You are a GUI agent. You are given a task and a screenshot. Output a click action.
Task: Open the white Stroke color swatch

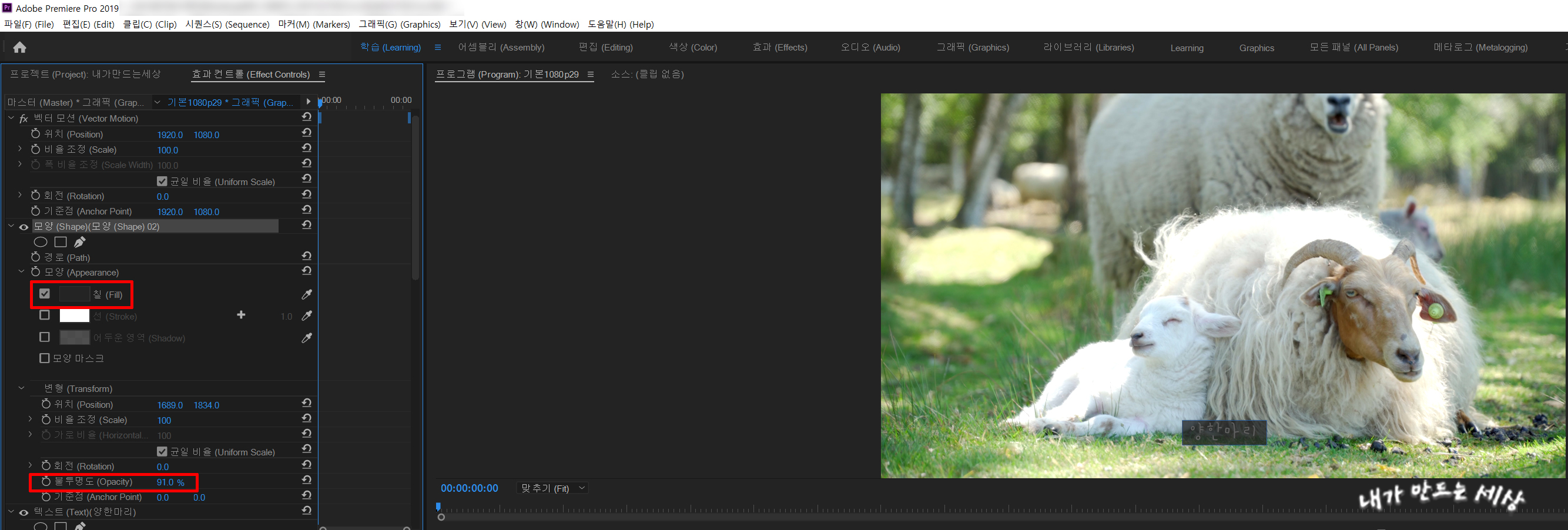tap(74, 315)
